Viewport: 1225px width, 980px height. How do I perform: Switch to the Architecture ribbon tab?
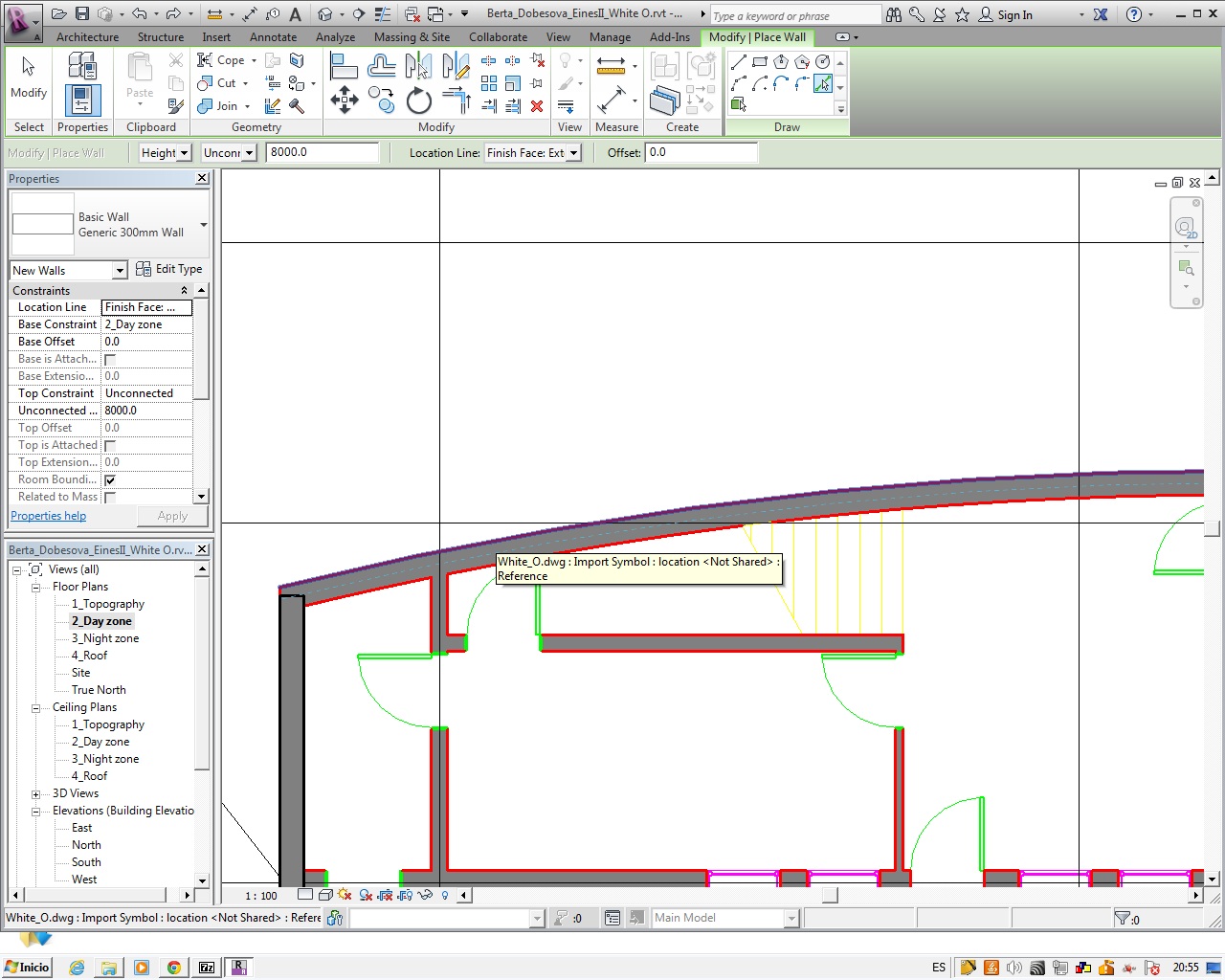[x=87, y=37]
